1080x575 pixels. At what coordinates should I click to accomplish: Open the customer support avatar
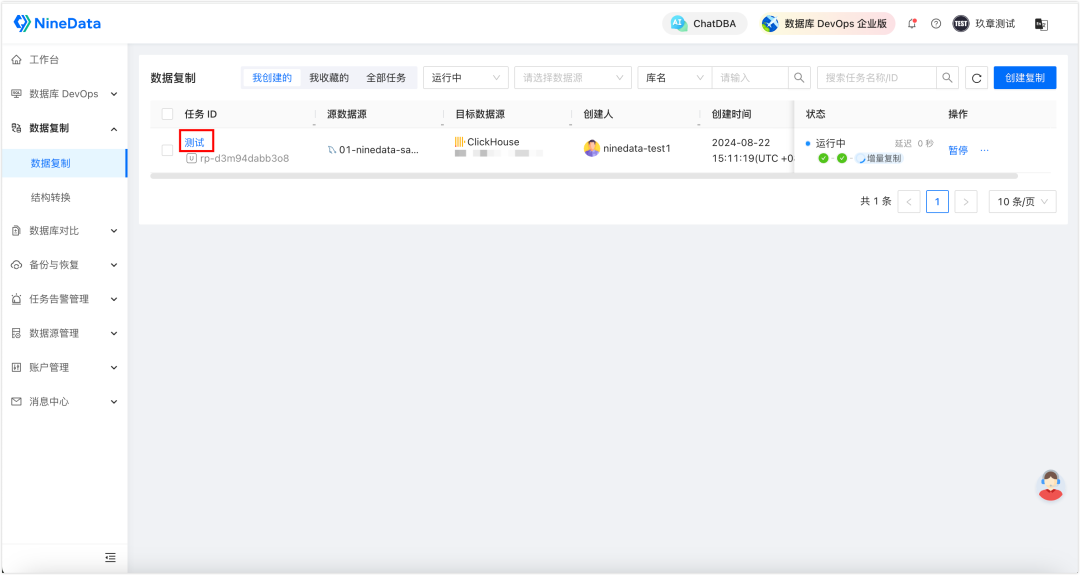coord(1050,485)
